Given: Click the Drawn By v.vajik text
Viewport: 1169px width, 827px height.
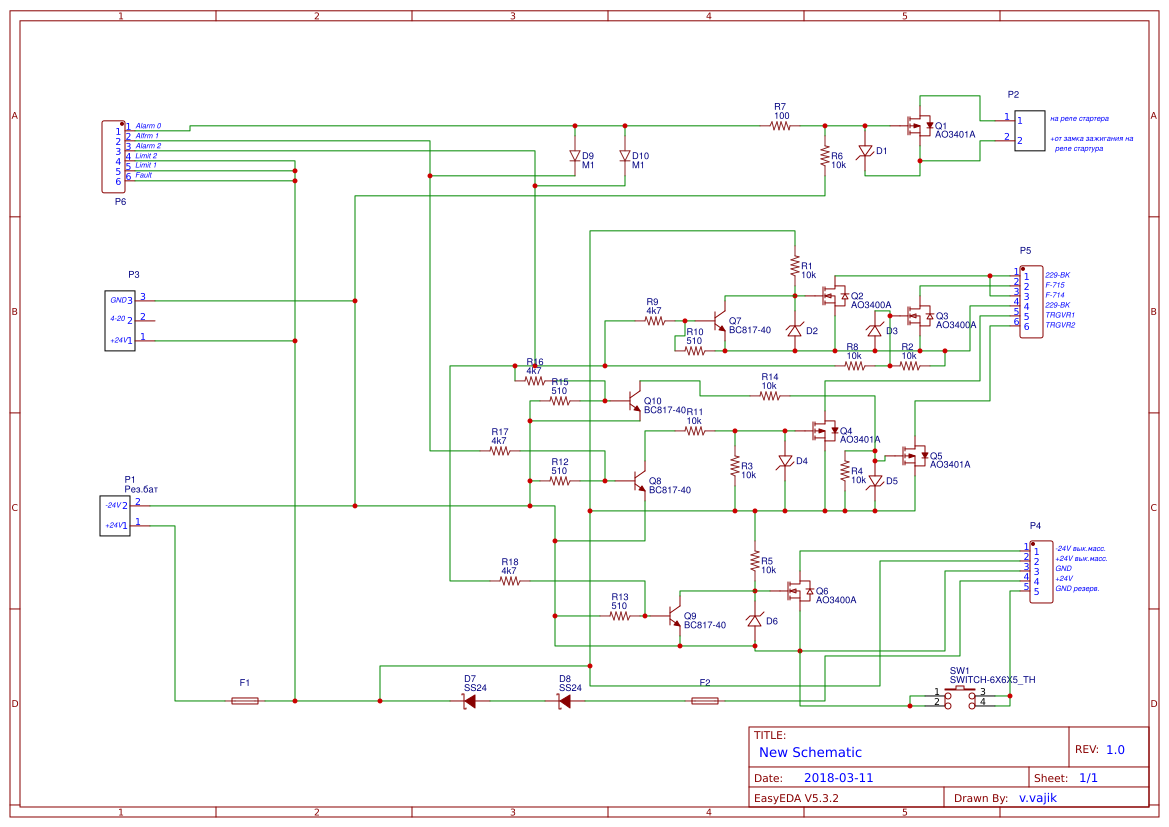Looking at the screenshot, I should [x=1005, y=798].
